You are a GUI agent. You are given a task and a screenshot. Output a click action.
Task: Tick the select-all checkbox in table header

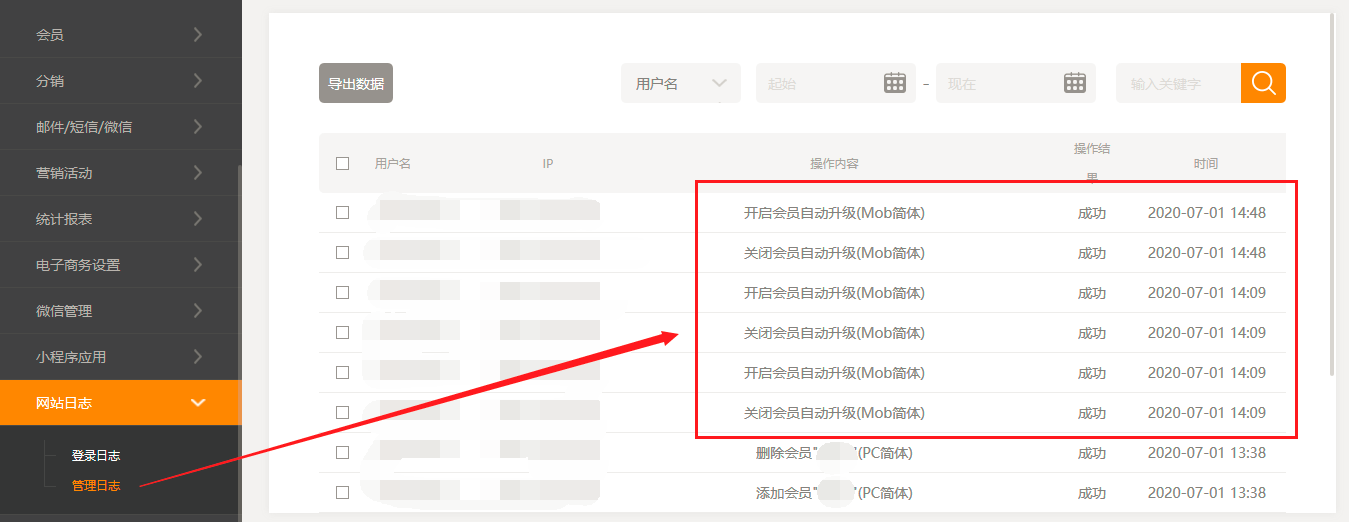343,163
